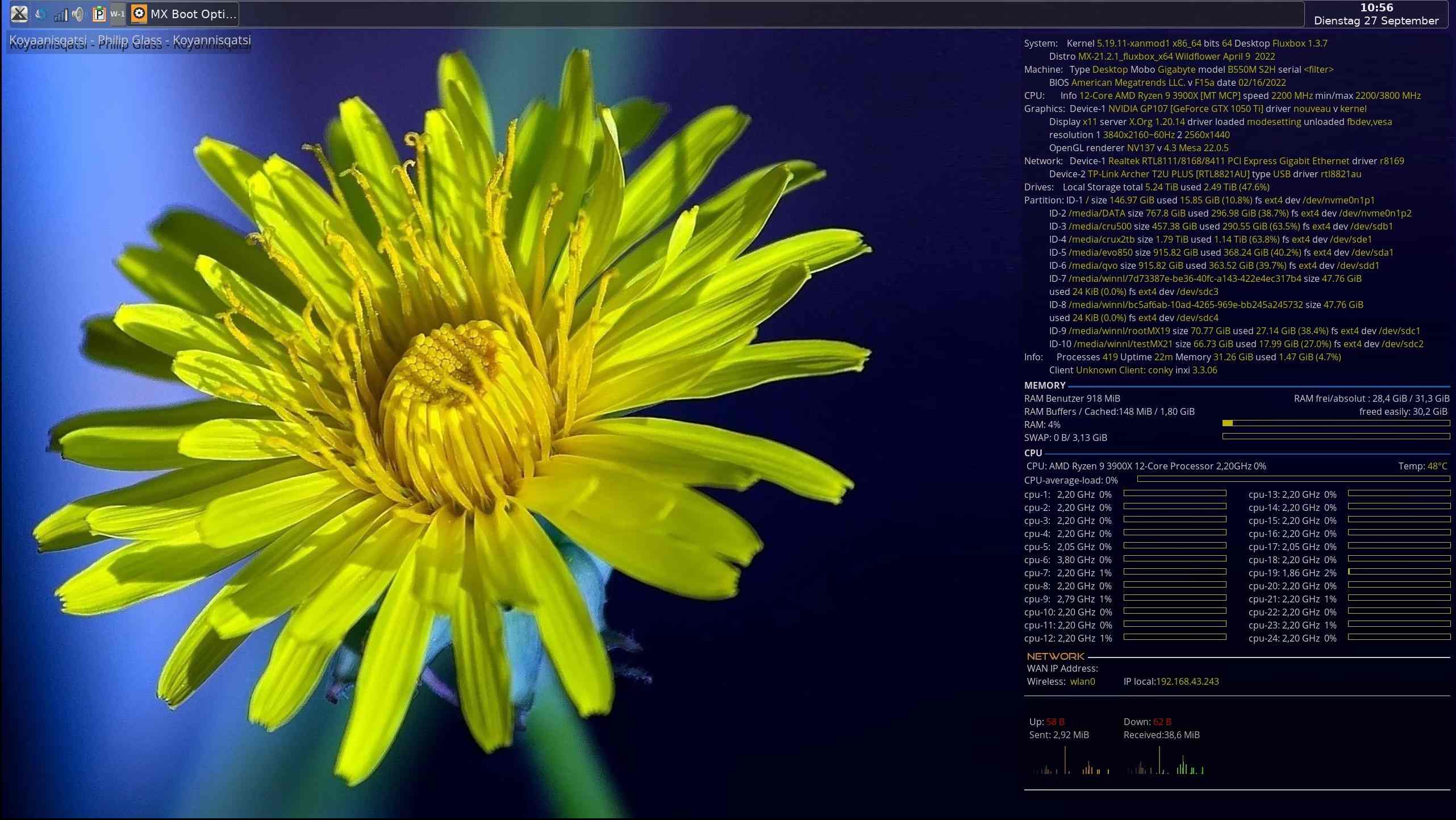This screenshot has width=1456, height=820.
Task: Switch workspace via the W-1 indicator
Action: click(118, 14)
